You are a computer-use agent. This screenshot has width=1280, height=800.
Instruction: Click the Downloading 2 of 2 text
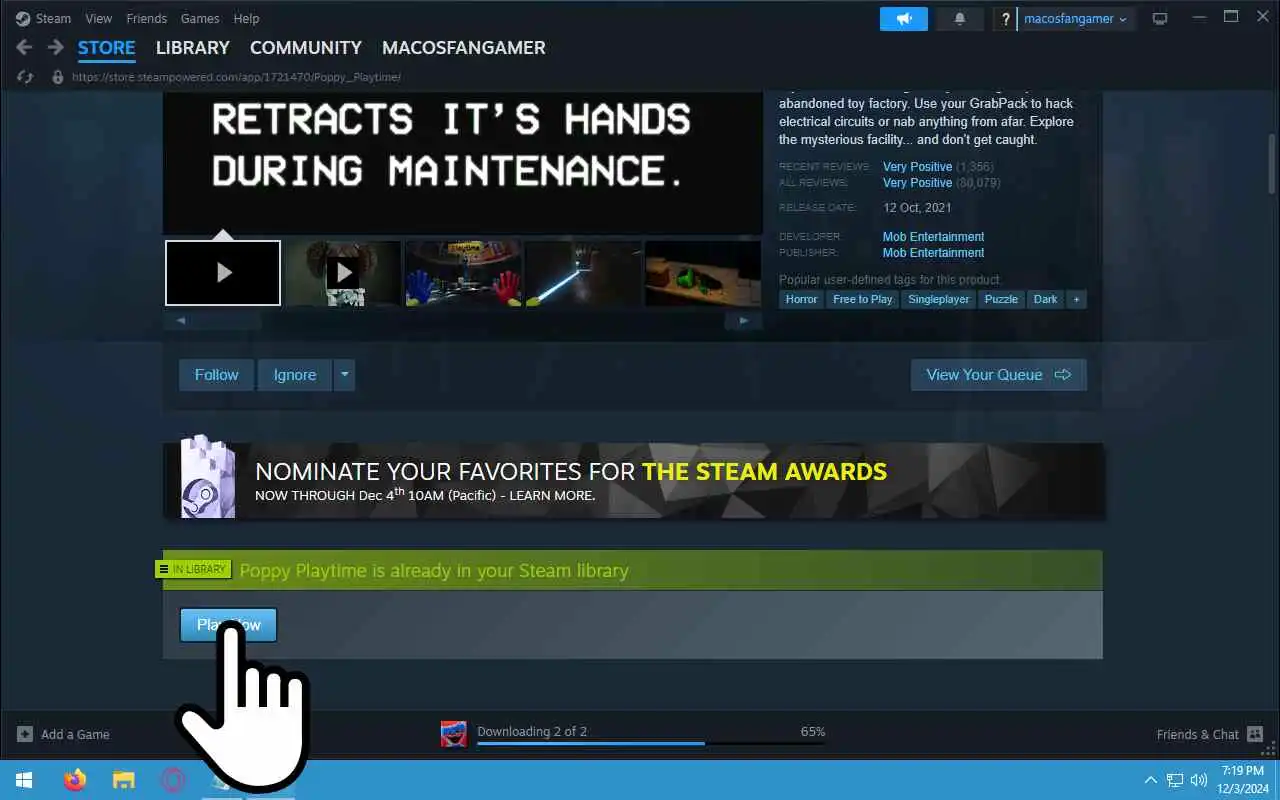tap(532, 731)
